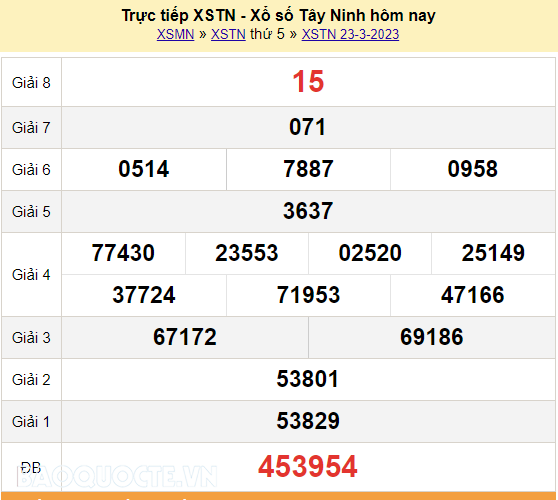Click the 'thứ 5' breadcrumb text
The width and height of the screenshot is (558, 500).
pos(267,35)
